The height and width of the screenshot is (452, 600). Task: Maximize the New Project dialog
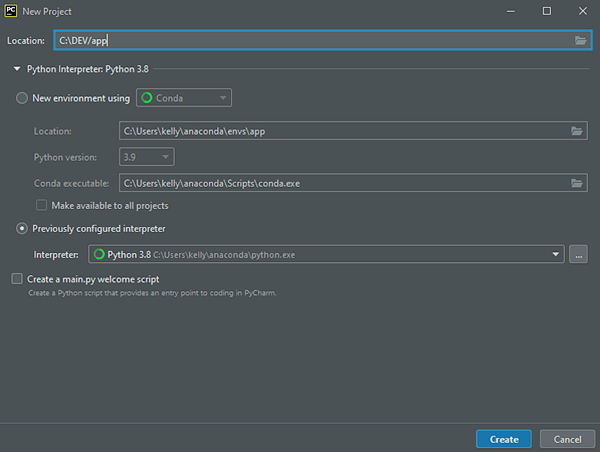(x=547, y=11)
